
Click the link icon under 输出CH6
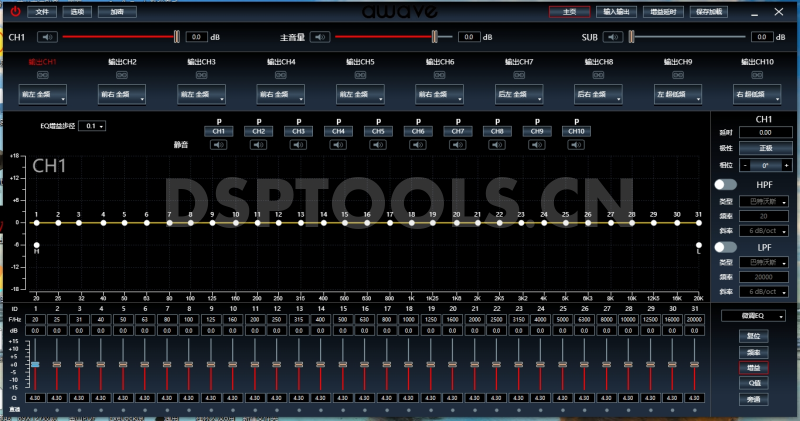click(x=439, y=75)
